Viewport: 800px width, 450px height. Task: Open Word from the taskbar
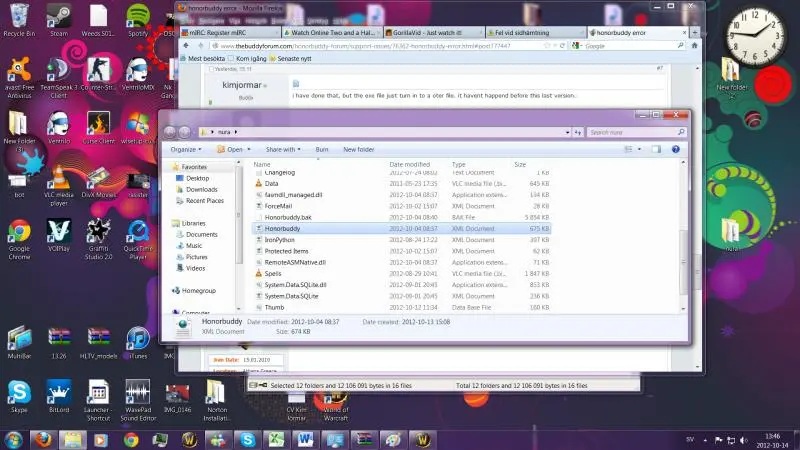click(x=305, y=440)
